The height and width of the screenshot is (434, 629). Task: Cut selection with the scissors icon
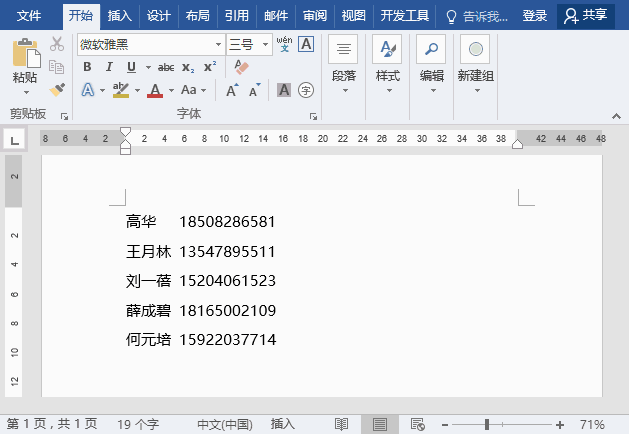click(x=57, y=44)
